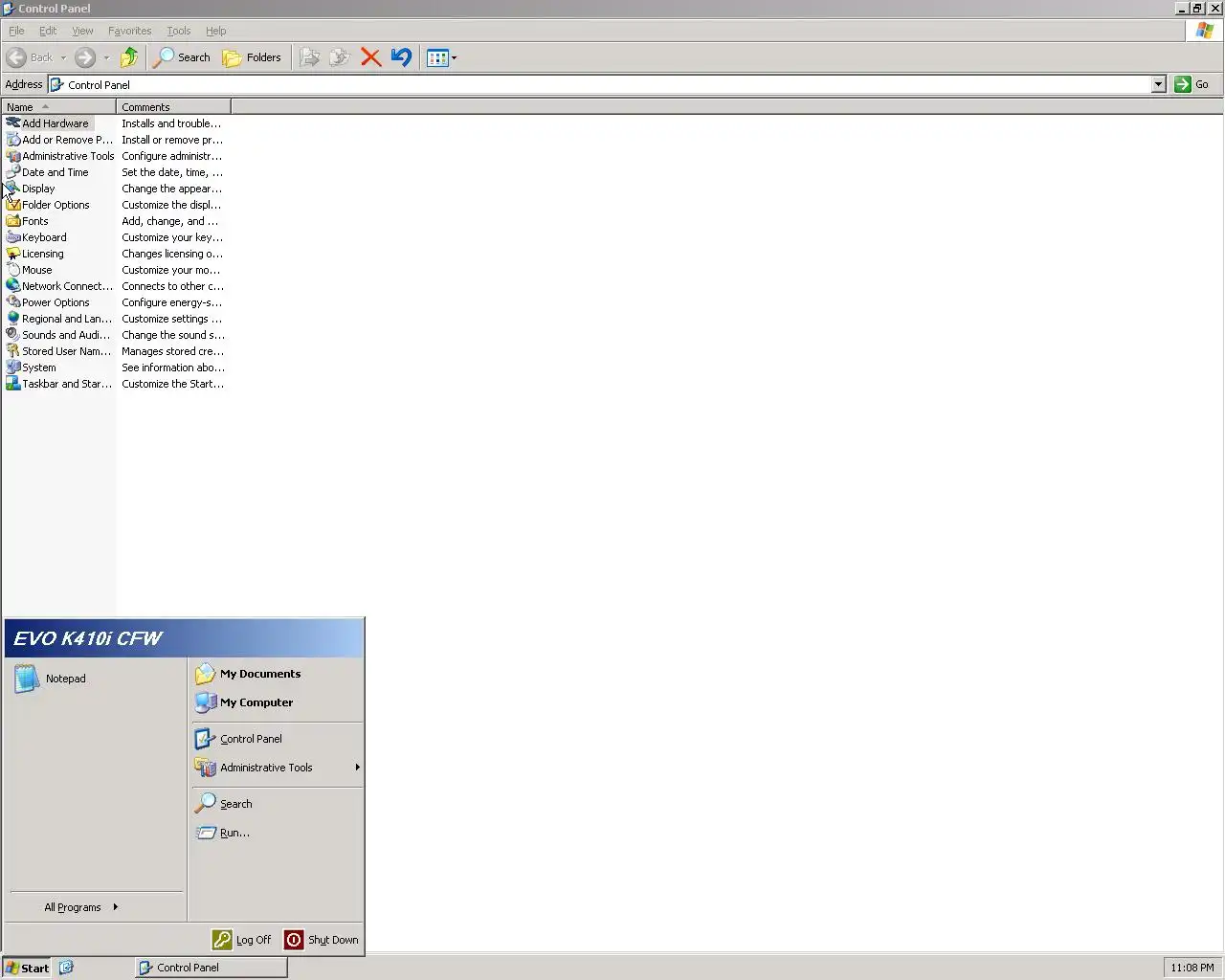Click the red Delete toolbar icon
Screen dimensions: 1225x980
pyautogui.click(x=370, y=57)
